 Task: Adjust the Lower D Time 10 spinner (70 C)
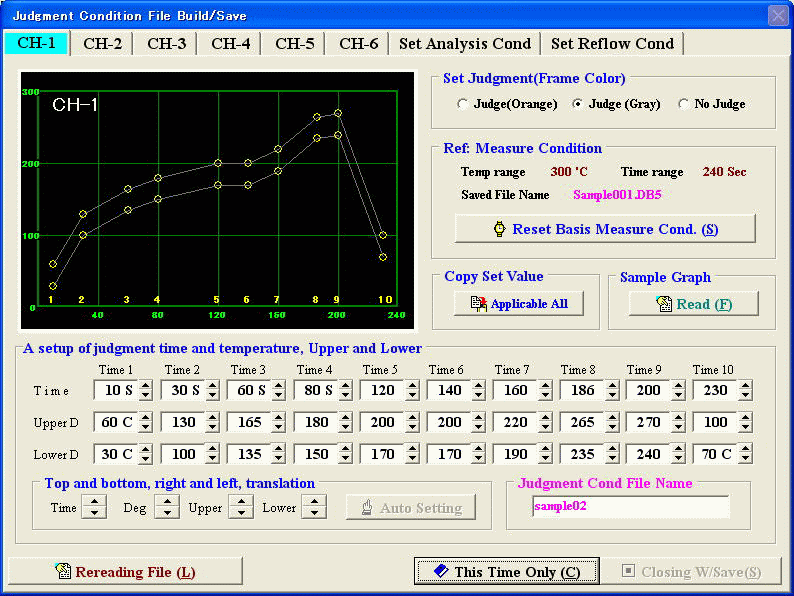745,454
